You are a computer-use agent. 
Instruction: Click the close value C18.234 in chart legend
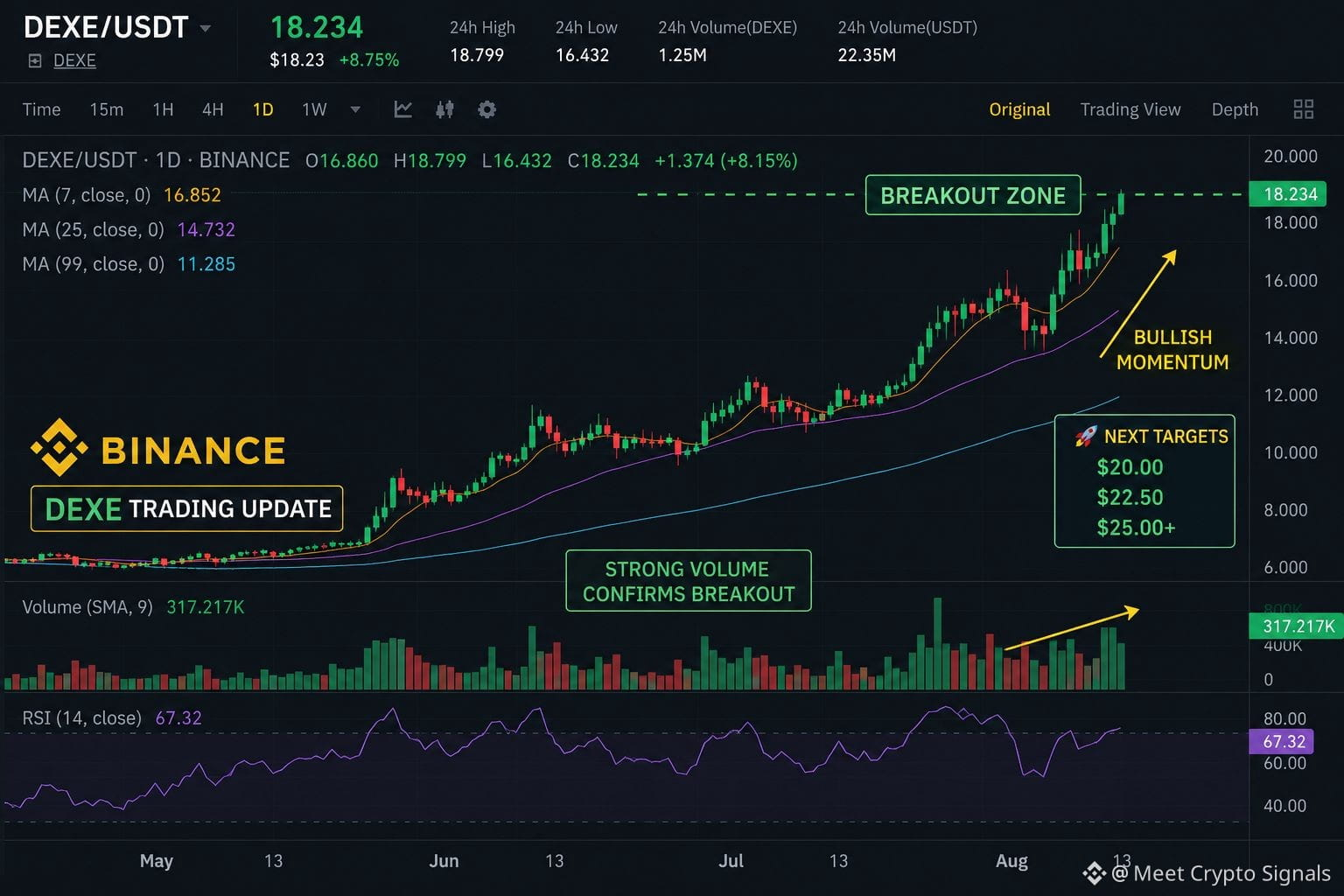[x=604, y=161]
